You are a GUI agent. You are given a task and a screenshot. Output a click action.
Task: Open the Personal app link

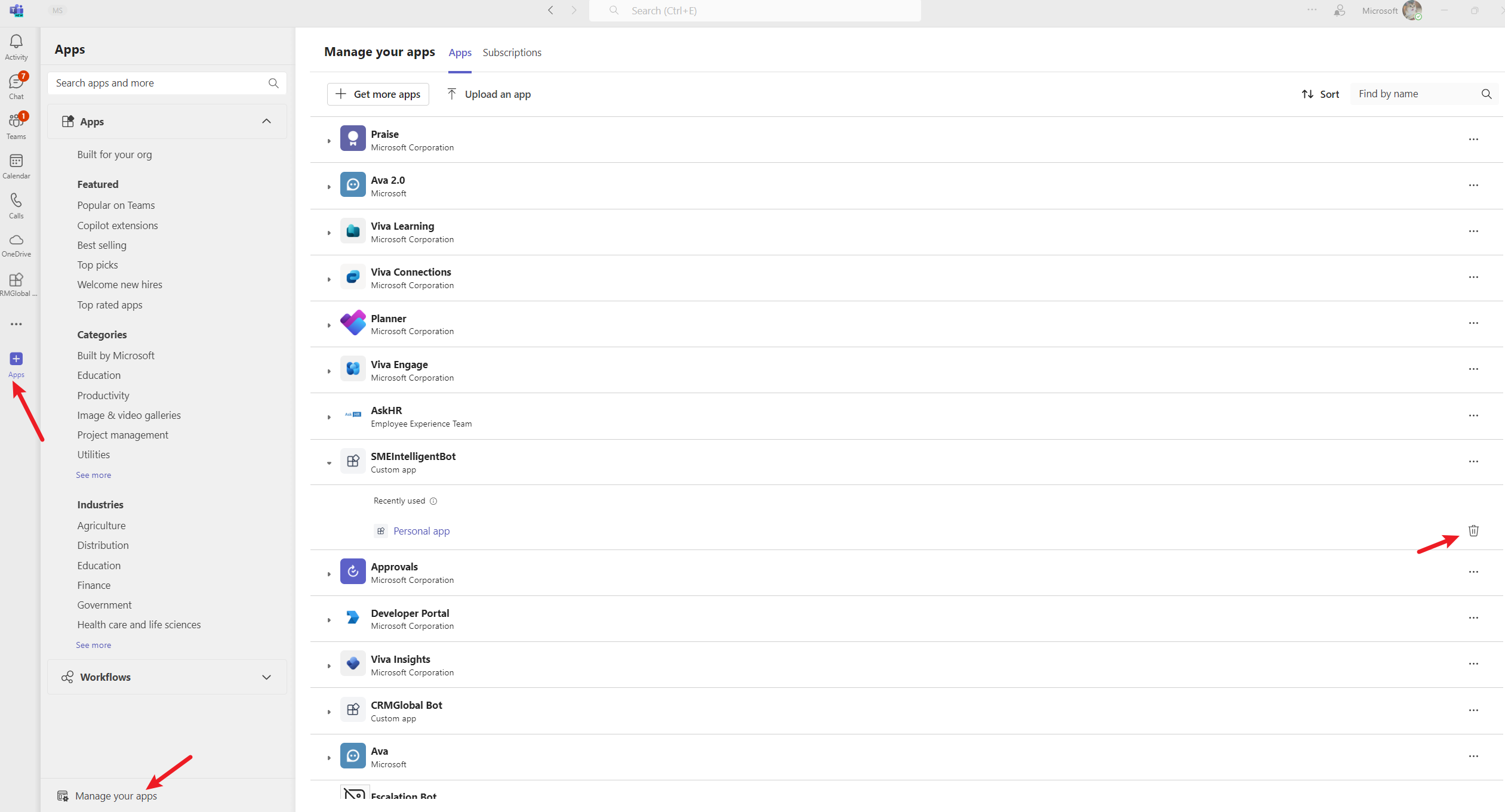point(421,531)
